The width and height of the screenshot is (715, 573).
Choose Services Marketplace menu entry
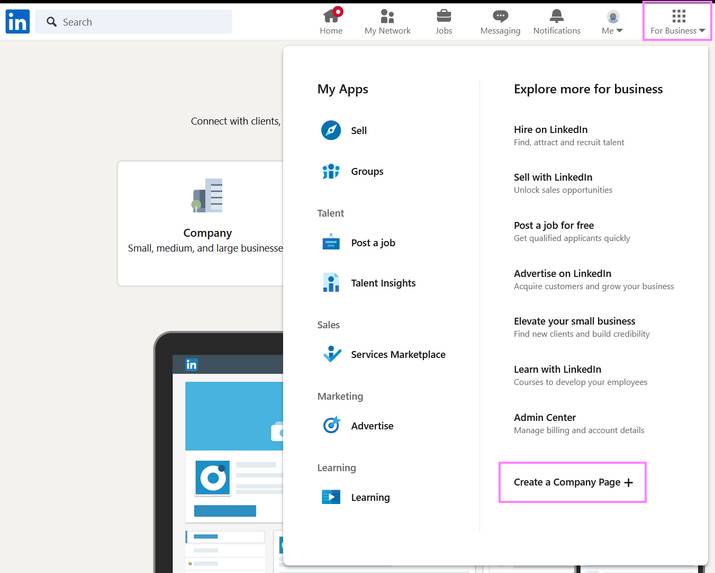(398, 354)
